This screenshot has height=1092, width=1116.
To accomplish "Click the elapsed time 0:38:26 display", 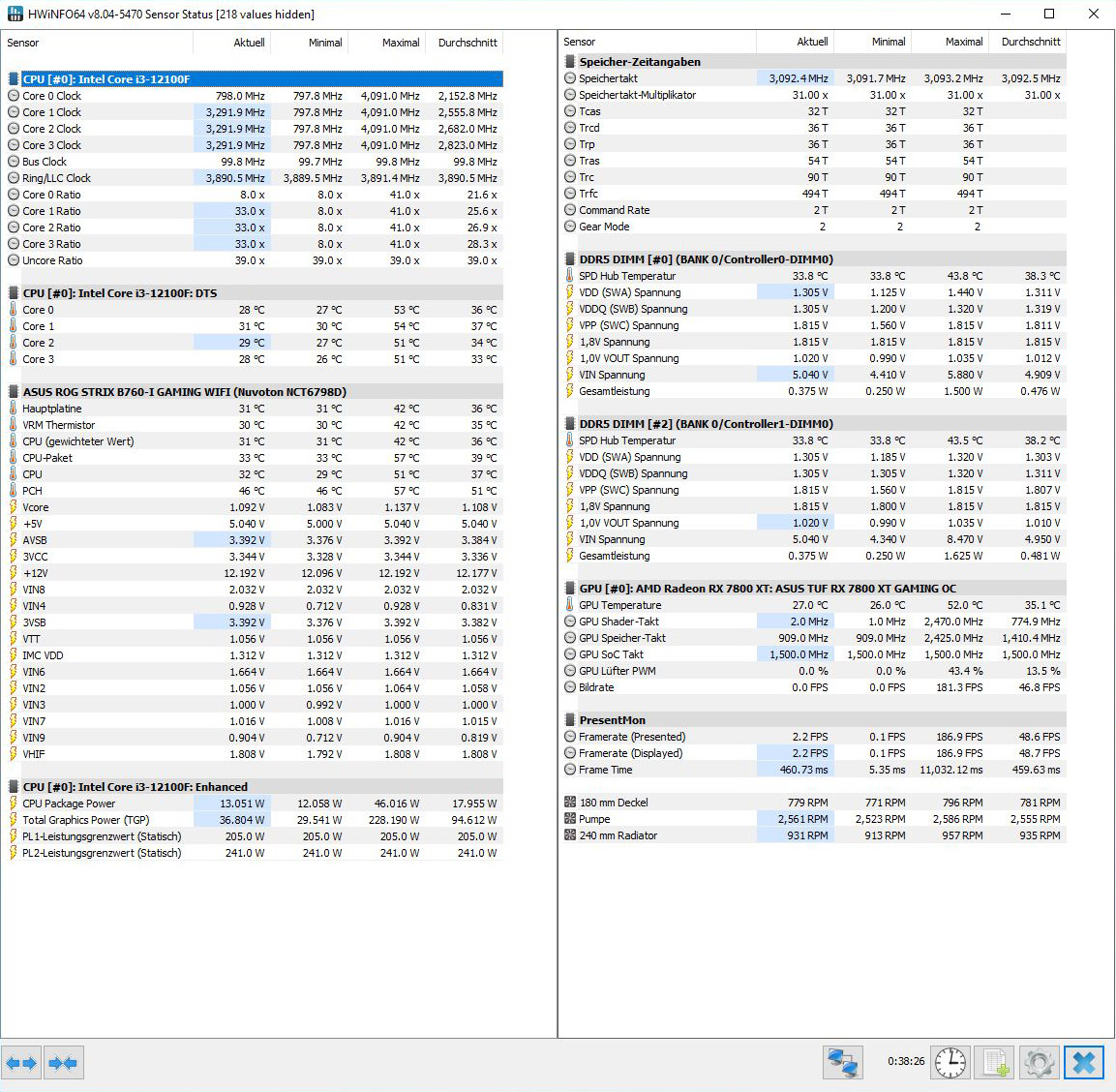I will 905,1061.
